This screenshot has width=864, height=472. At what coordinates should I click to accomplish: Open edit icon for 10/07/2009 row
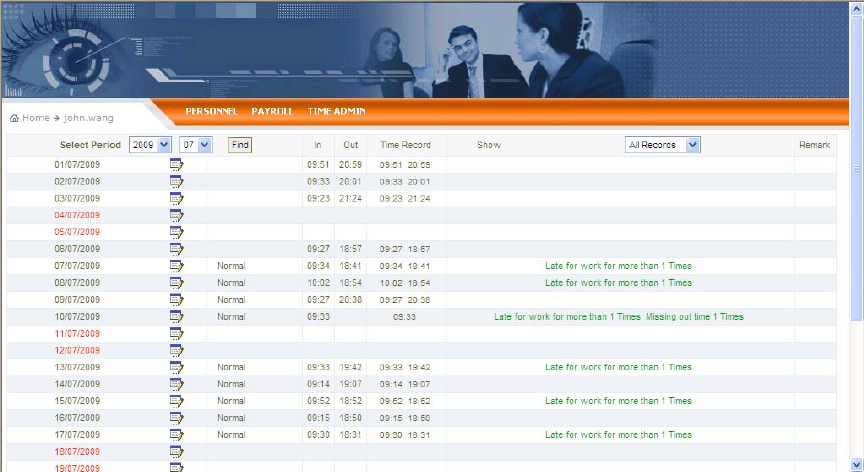tap(176, 317)
